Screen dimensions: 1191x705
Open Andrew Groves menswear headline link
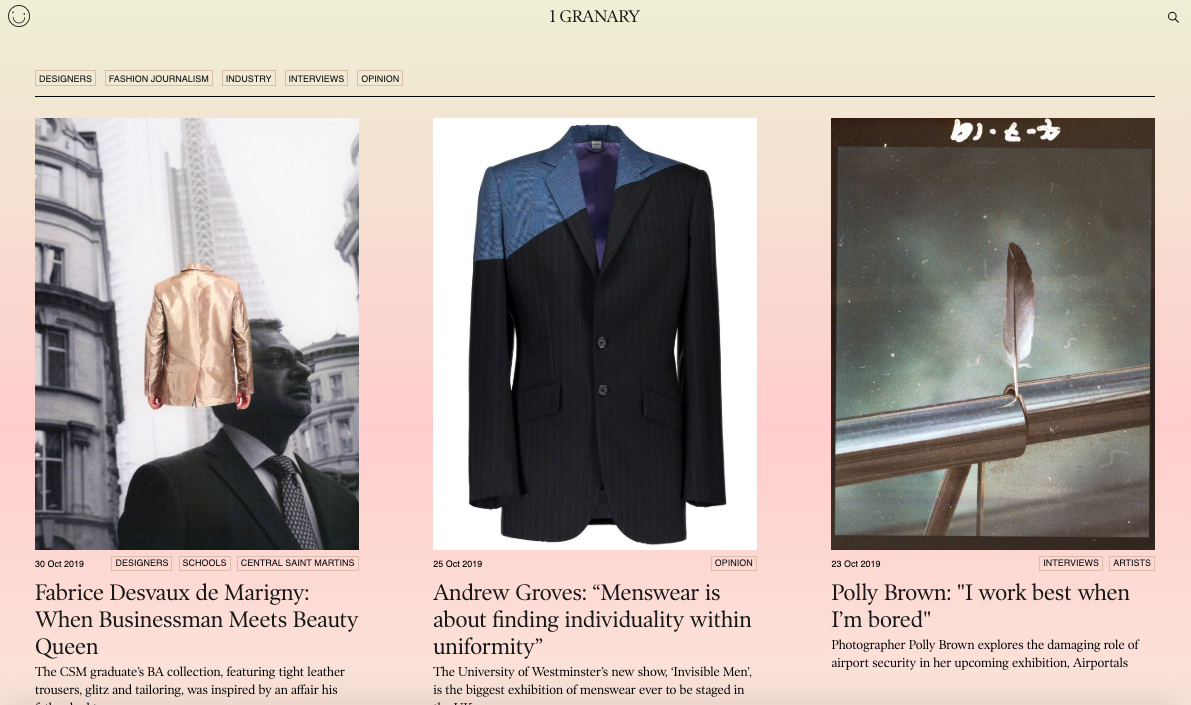(x=592, y=619)
